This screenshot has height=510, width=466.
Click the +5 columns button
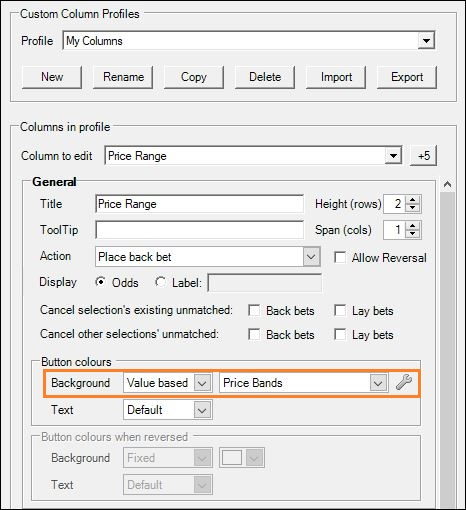(x=423, y=156)
